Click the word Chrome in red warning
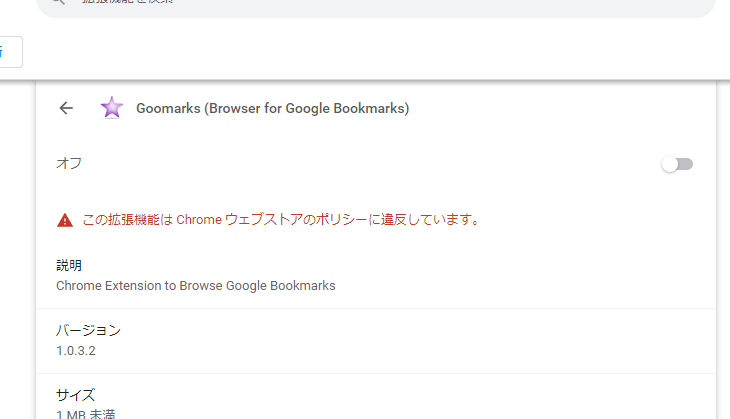Viewport: 730px width, 419px height. click(199, 220)
